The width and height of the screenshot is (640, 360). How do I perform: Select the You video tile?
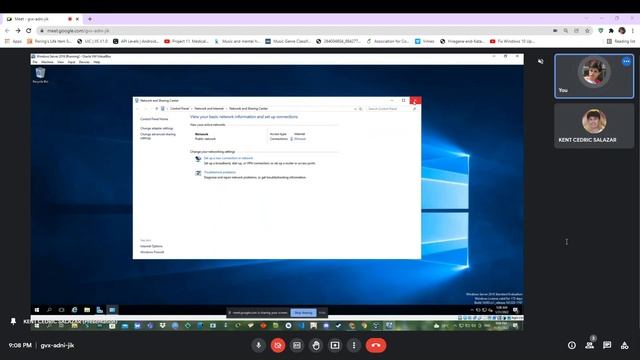[x=594, y=76]
